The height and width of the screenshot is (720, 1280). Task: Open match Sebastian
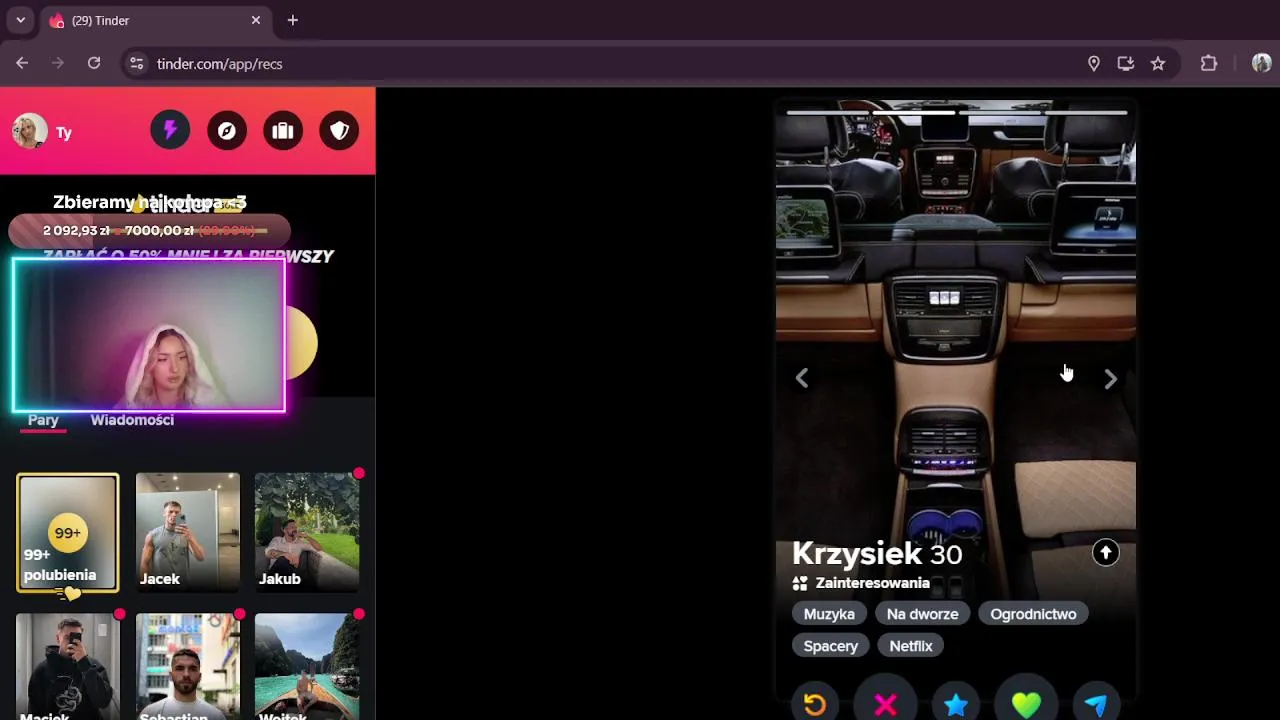pos(188,667)
